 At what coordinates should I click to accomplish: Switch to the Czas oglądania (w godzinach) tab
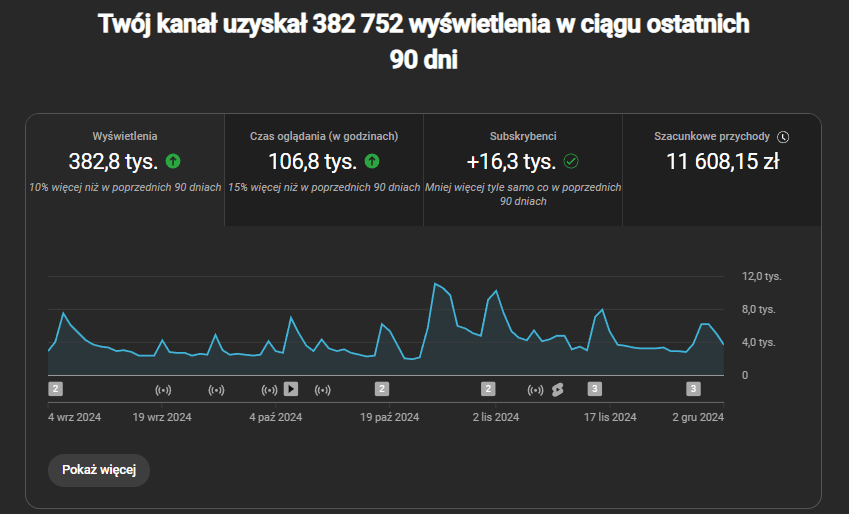click(324, 169)
